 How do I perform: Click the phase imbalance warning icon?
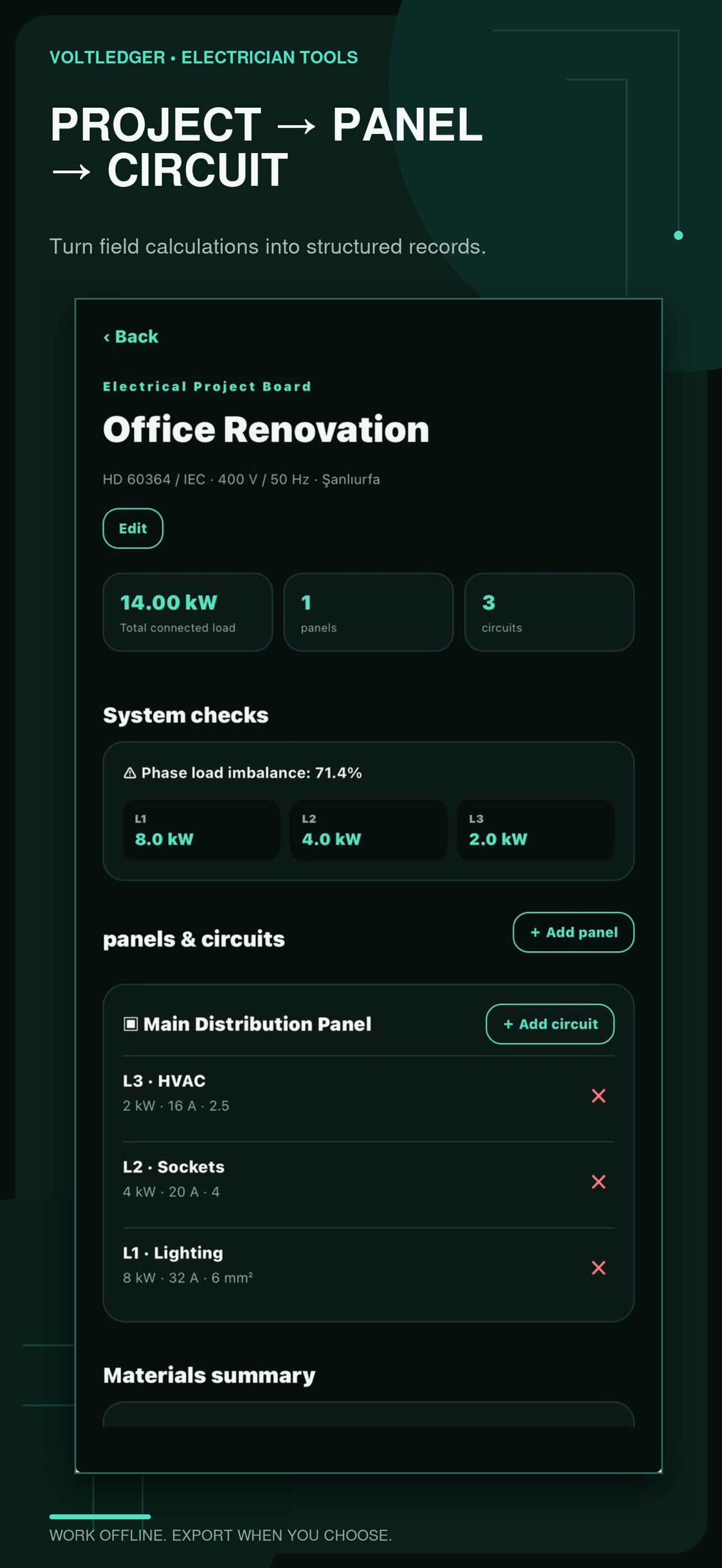(130, 772)
